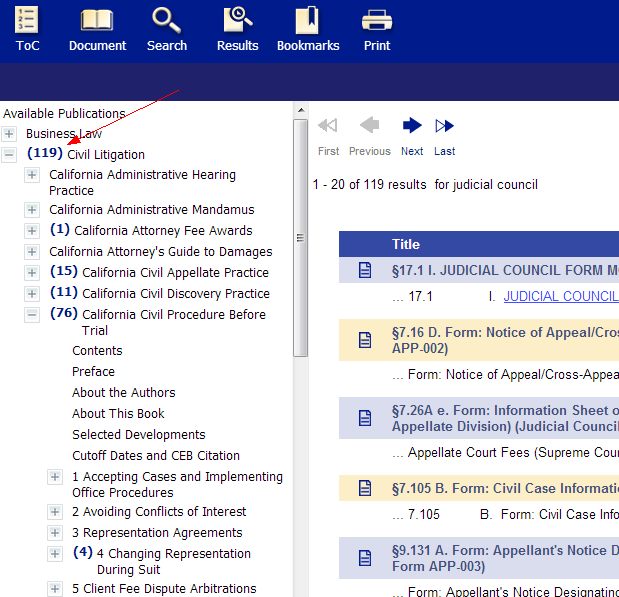Open Cutoff Dates and CEB Citation
This screenshot has width=619, height=597.
(156, 456)
